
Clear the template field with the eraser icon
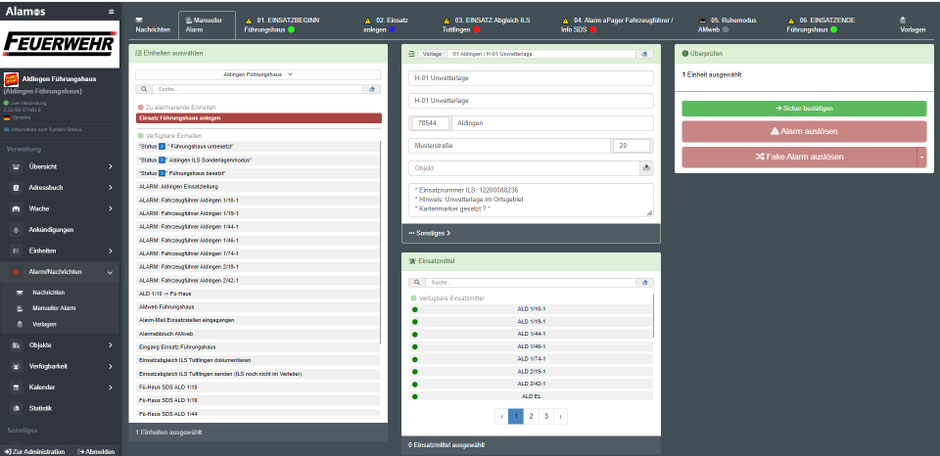(x=644, y=54)
